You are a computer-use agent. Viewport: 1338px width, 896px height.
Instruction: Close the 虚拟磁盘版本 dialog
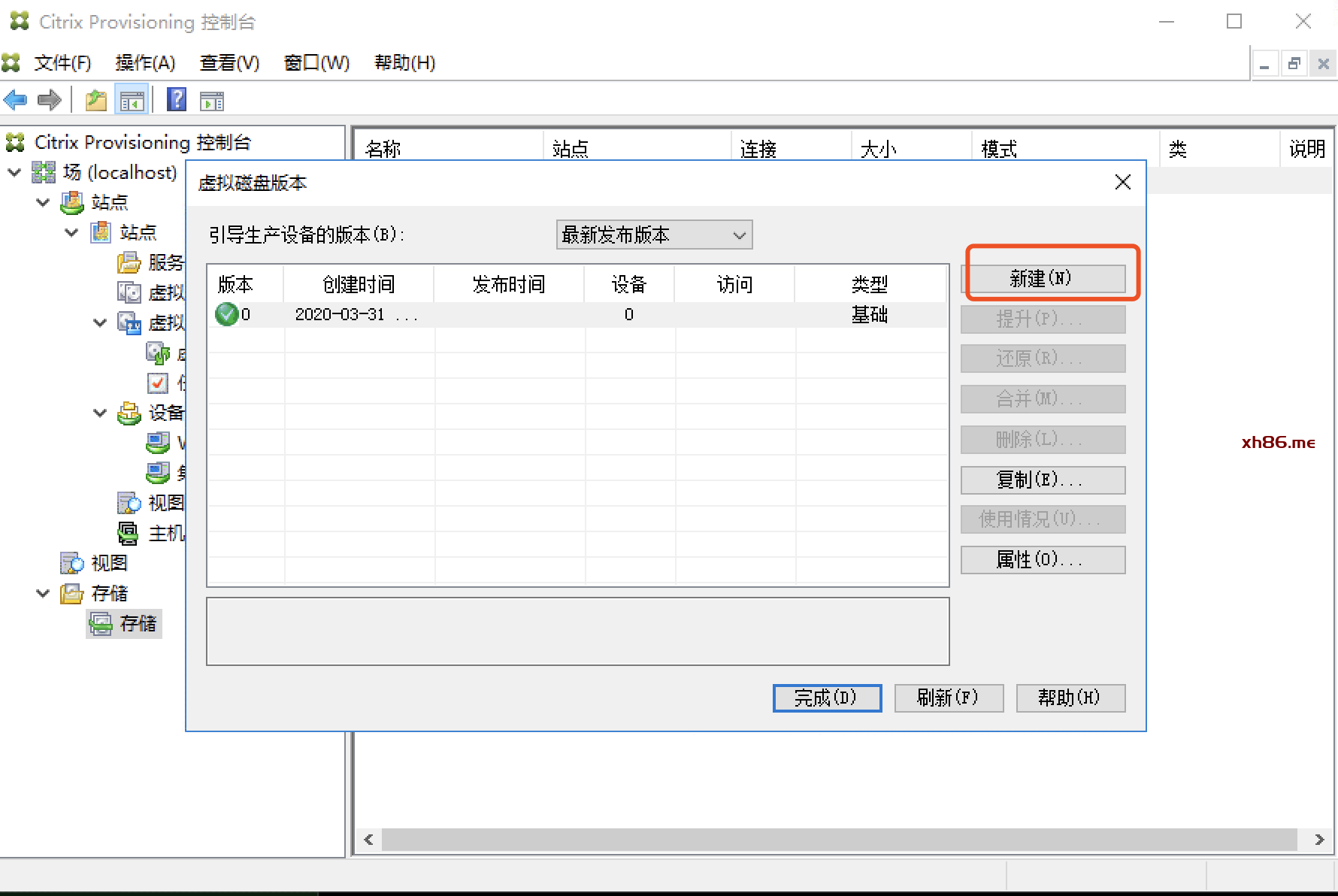click(x=1122, y=182)
